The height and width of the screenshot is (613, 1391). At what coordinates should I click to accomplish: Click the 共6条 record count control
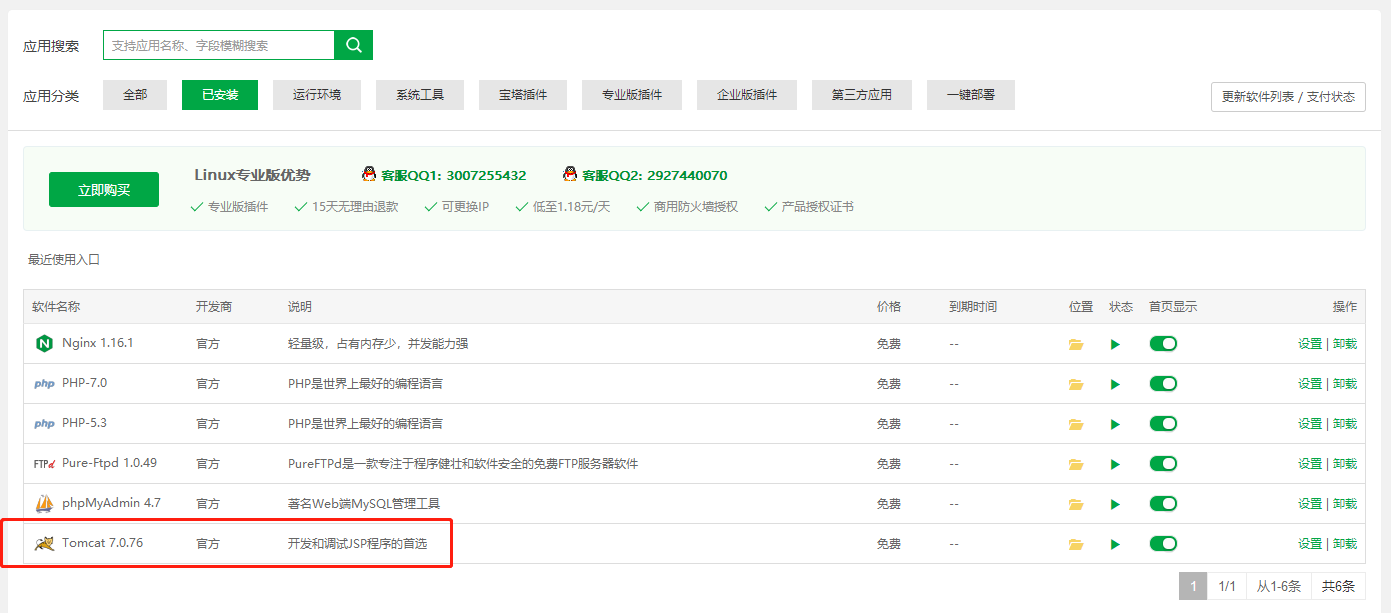1340,586
